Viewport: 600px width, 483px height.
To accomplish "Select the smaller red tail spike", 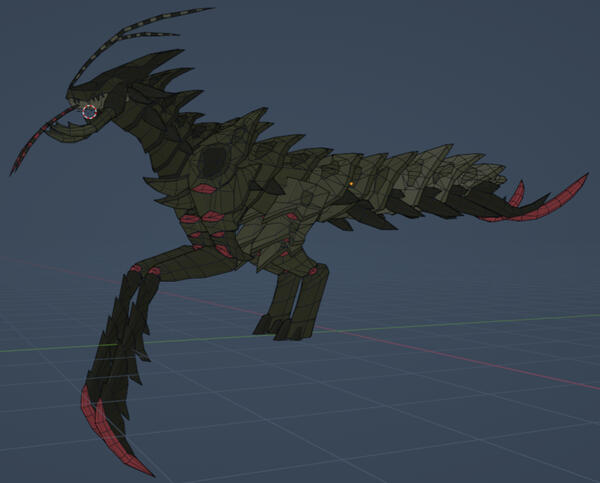I will click(x=517, y=193).
